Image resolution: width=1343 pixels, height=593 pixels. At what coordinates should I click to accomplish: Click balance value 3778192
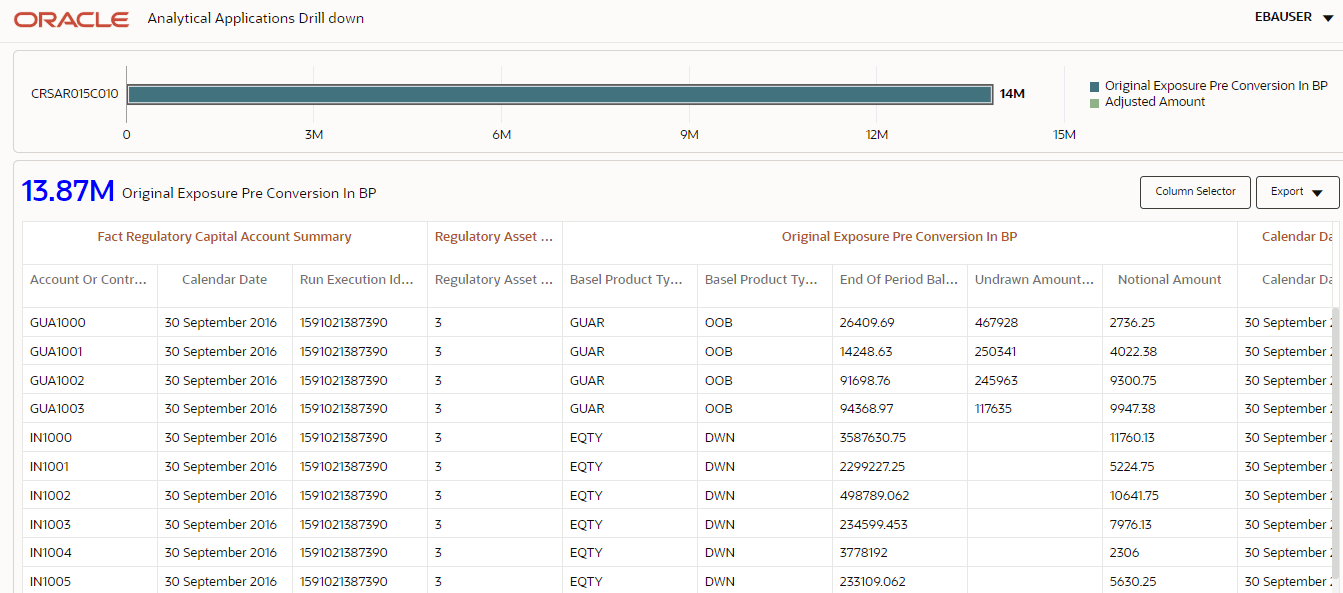pos(862,553)
